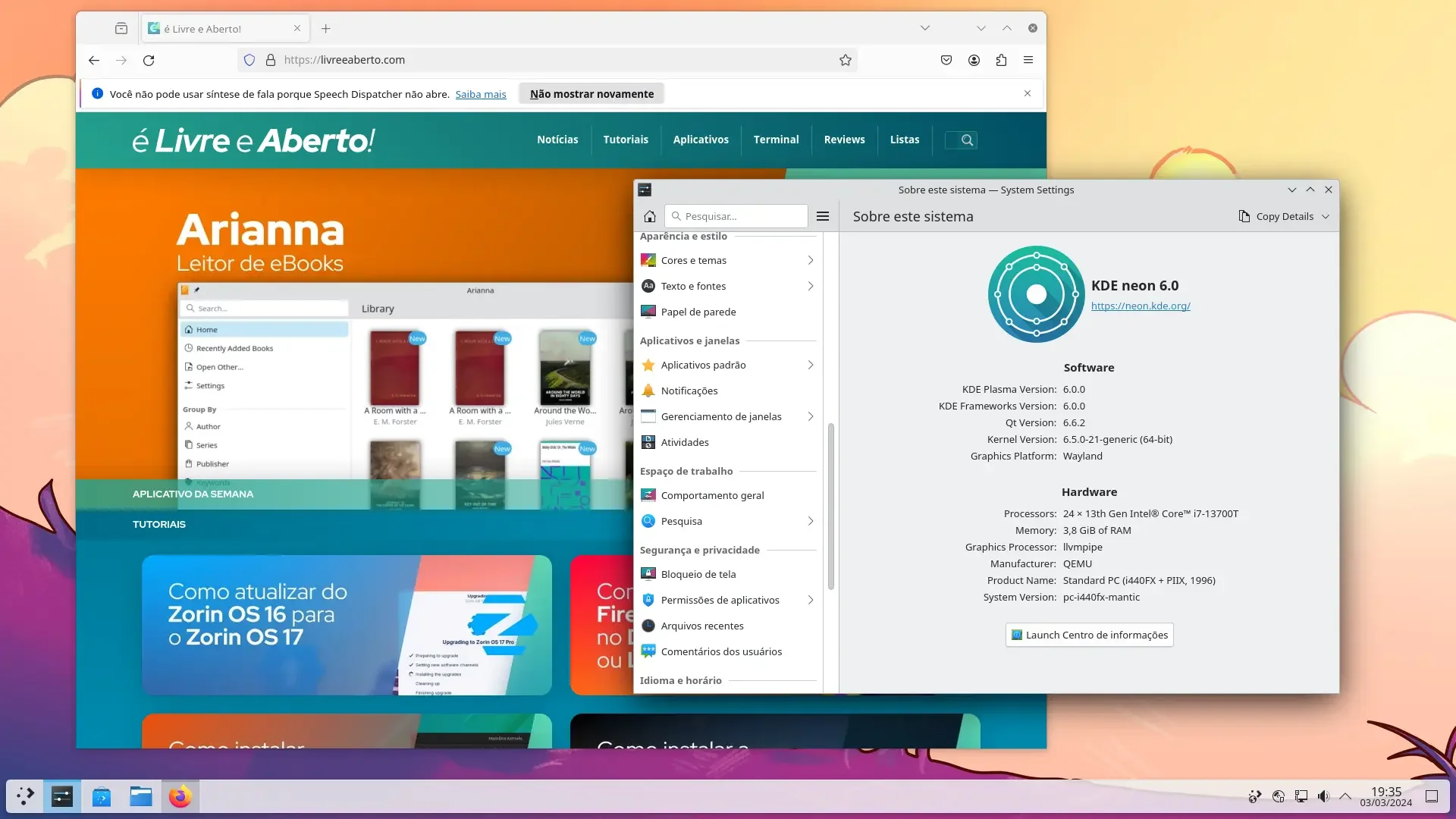The height and width of the screenshot is (819, 1456).
Task: Reload the page in Firefox
Action: (x=149, y=60)
